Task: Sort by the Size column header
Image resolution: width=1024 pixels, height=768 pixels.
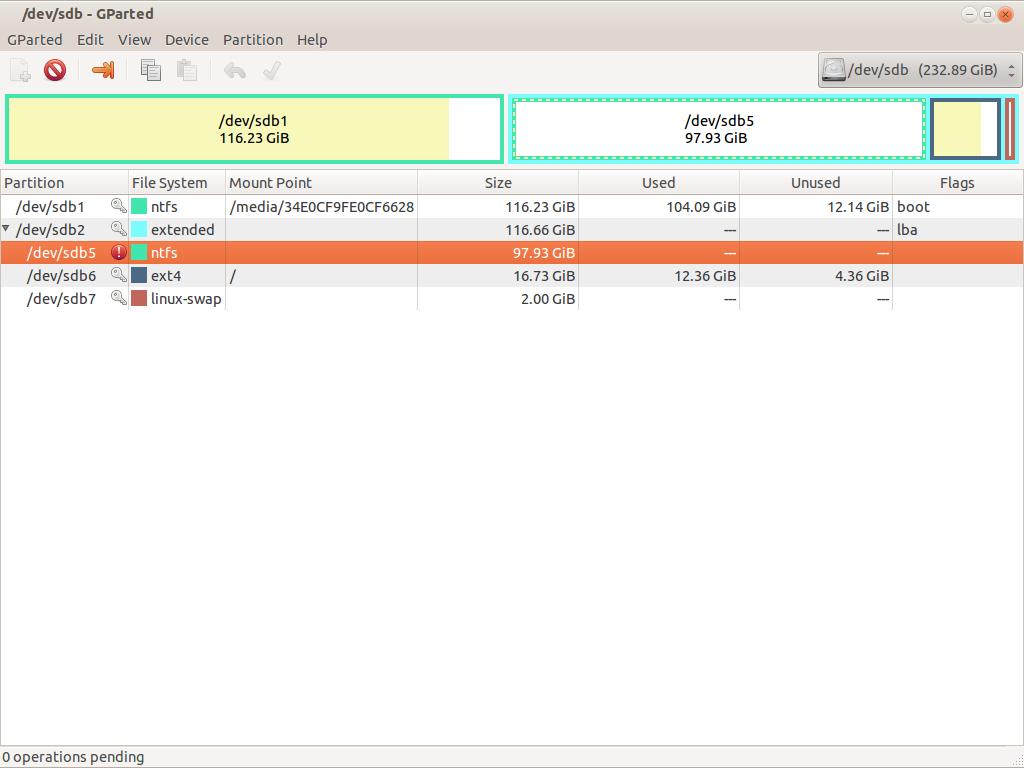Action: [x=497, y=183]
